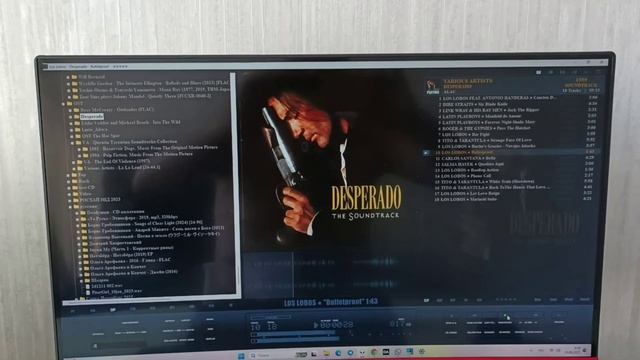Image resolution: width=640 pixels, height=360 pixels.
Task: Select track 1 Los Lobos feat. Antonio Banderas
Action: coord(518,98)
